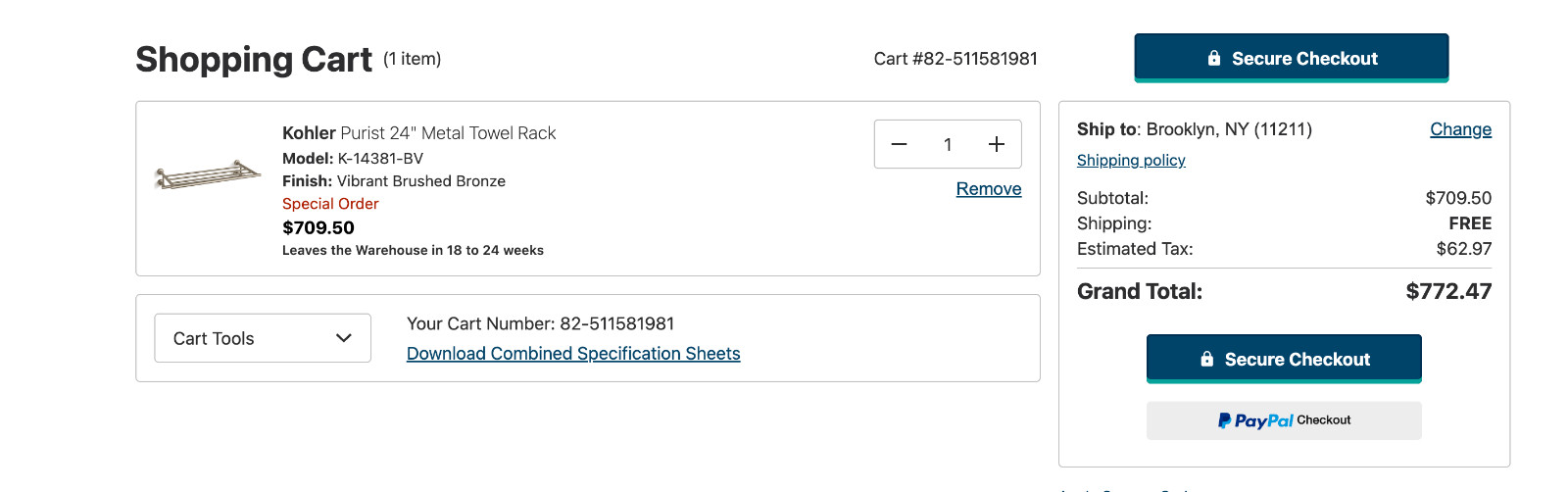Screen dimensions: 1568x492
Task: Click the Cart Tools chevron arrow
Action: [x=344, y=338]
